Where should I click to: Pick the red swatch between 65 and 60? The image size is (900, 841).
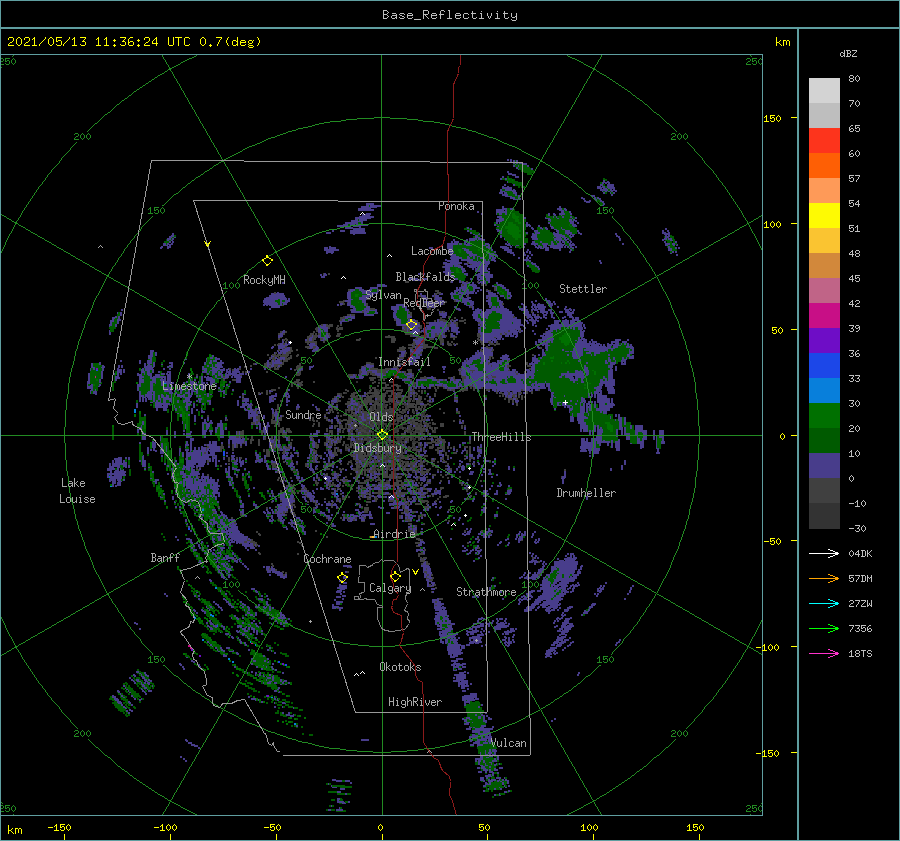[x=824, y=141]
